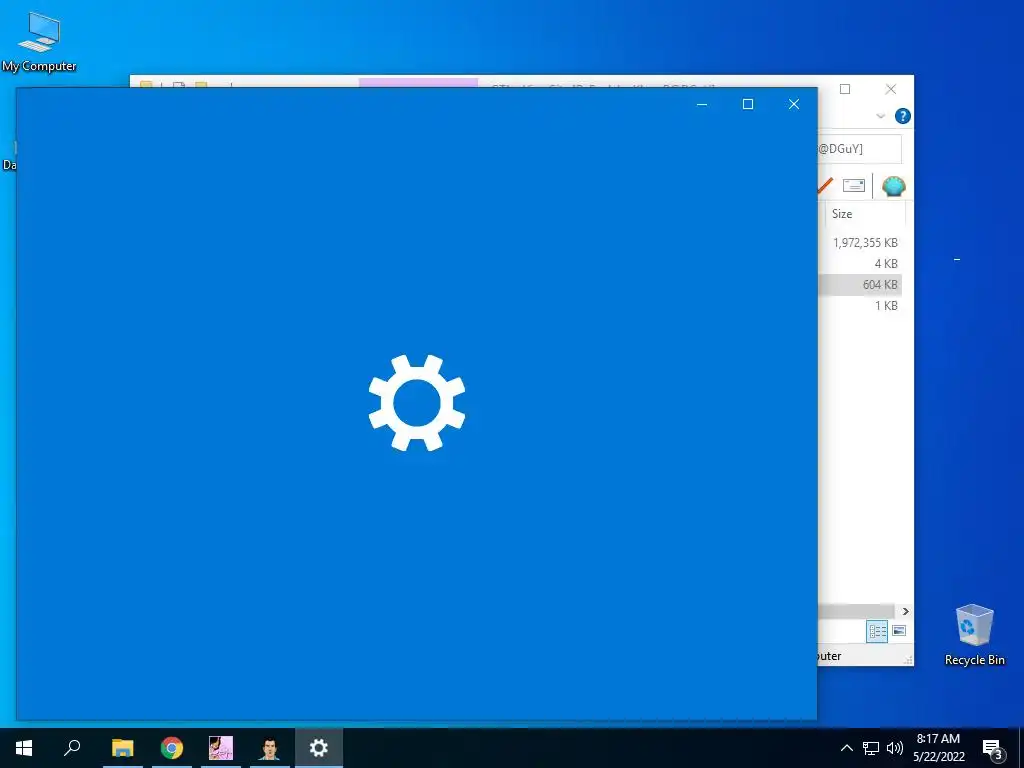
Task: Open the Recycle Bin desktop icon
Action: point(974,635)
